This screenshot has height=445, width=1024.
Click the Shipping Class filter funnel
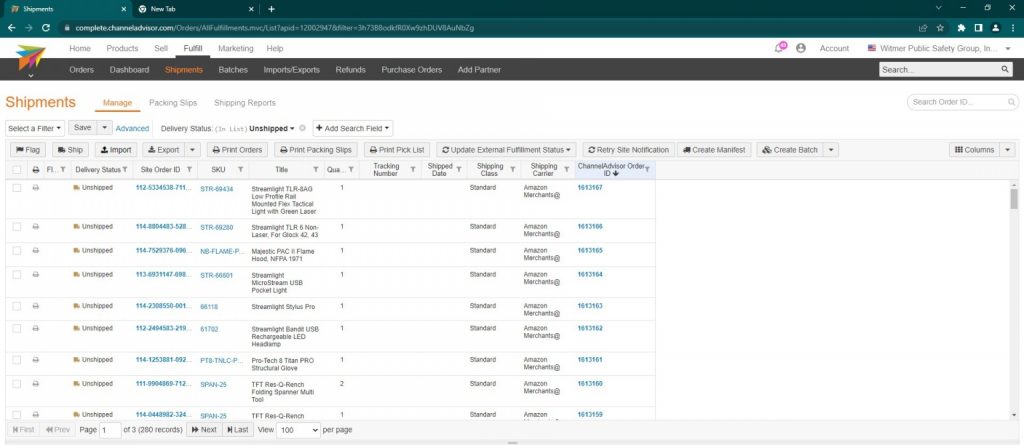point(513,170)
